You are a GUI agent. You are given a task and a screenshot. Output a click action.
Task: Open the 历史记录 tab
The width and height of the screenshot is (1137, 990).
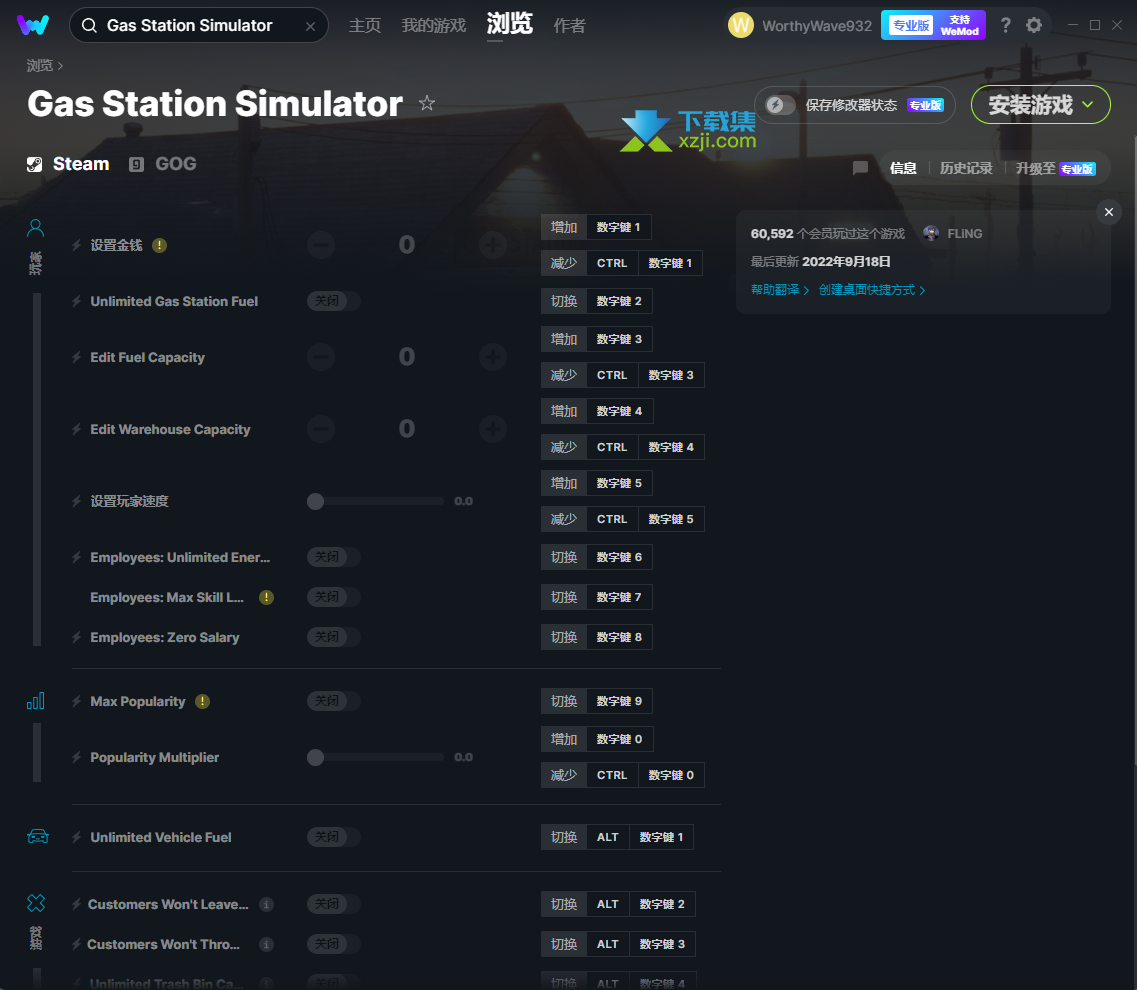coord(966,168)
